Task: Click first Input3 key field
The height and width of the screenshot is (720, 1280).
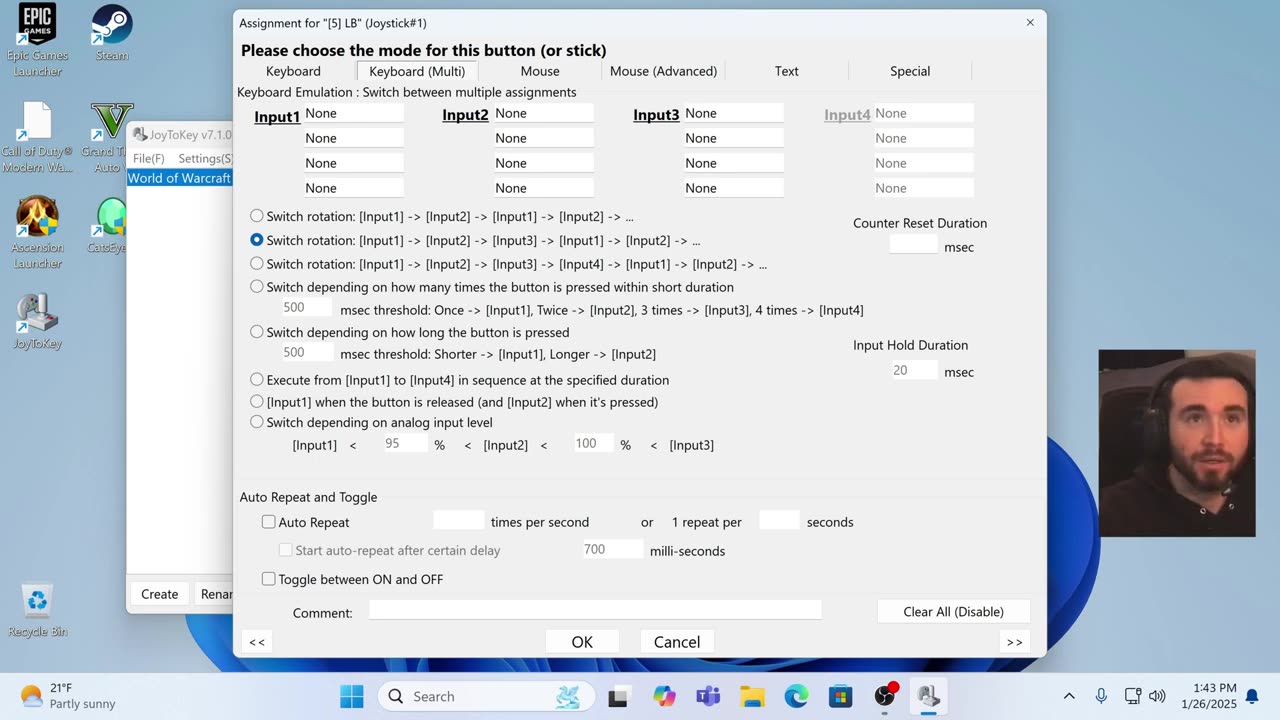Action: (733, 113)
